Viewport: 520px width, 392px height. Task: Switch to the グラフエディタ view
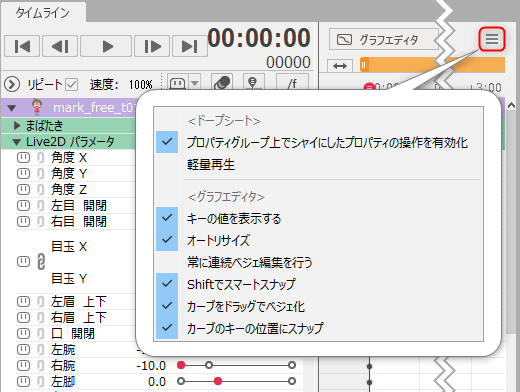click(383, 39)
